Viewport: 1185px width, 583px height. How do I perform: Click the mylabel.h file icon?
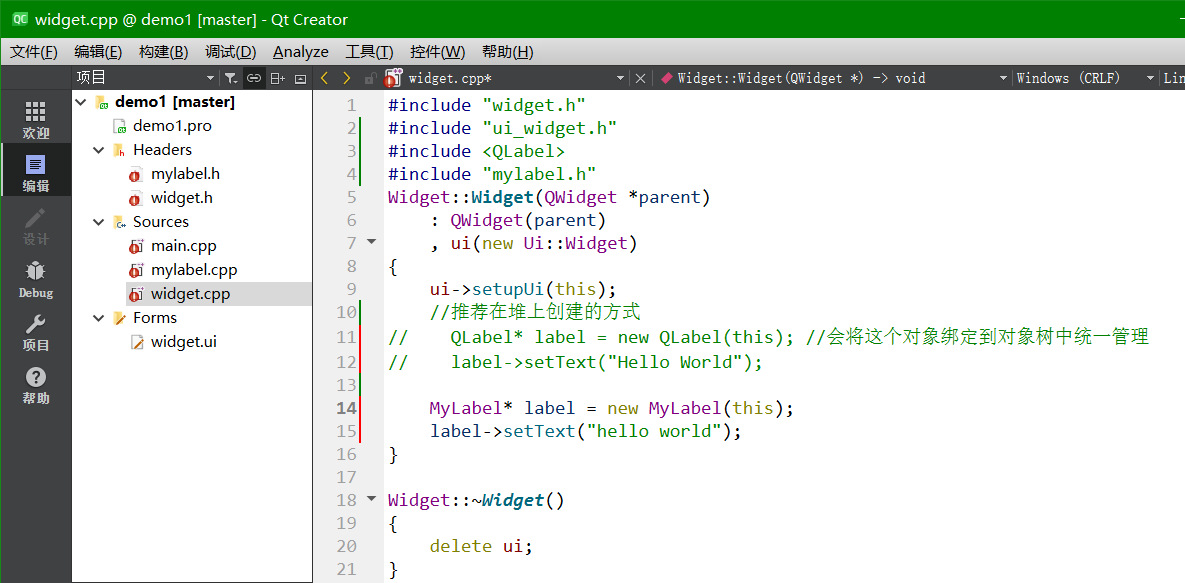click(x=136, y=175)
